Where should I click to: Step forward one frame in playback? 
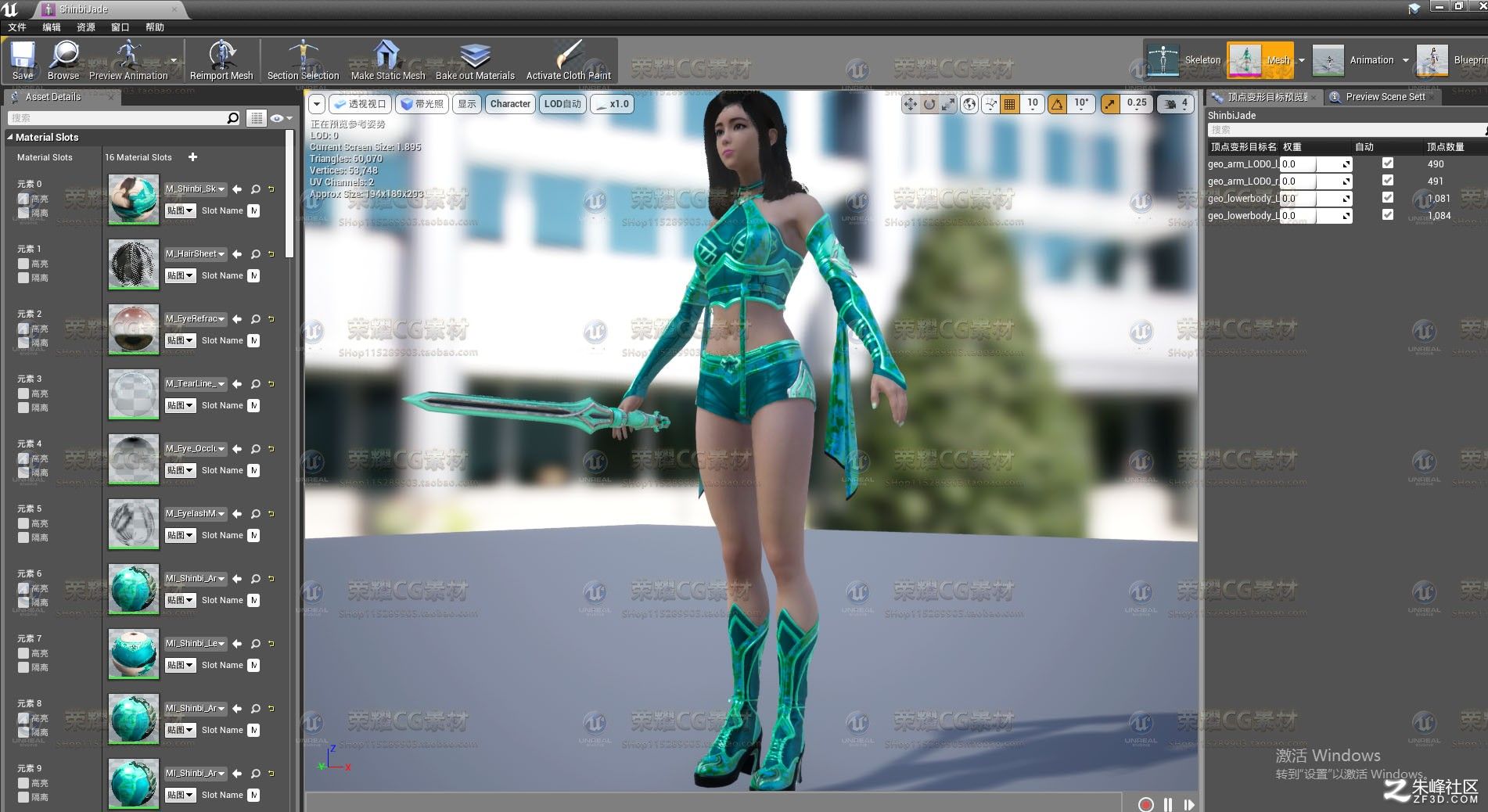[x=1189, y=804]
